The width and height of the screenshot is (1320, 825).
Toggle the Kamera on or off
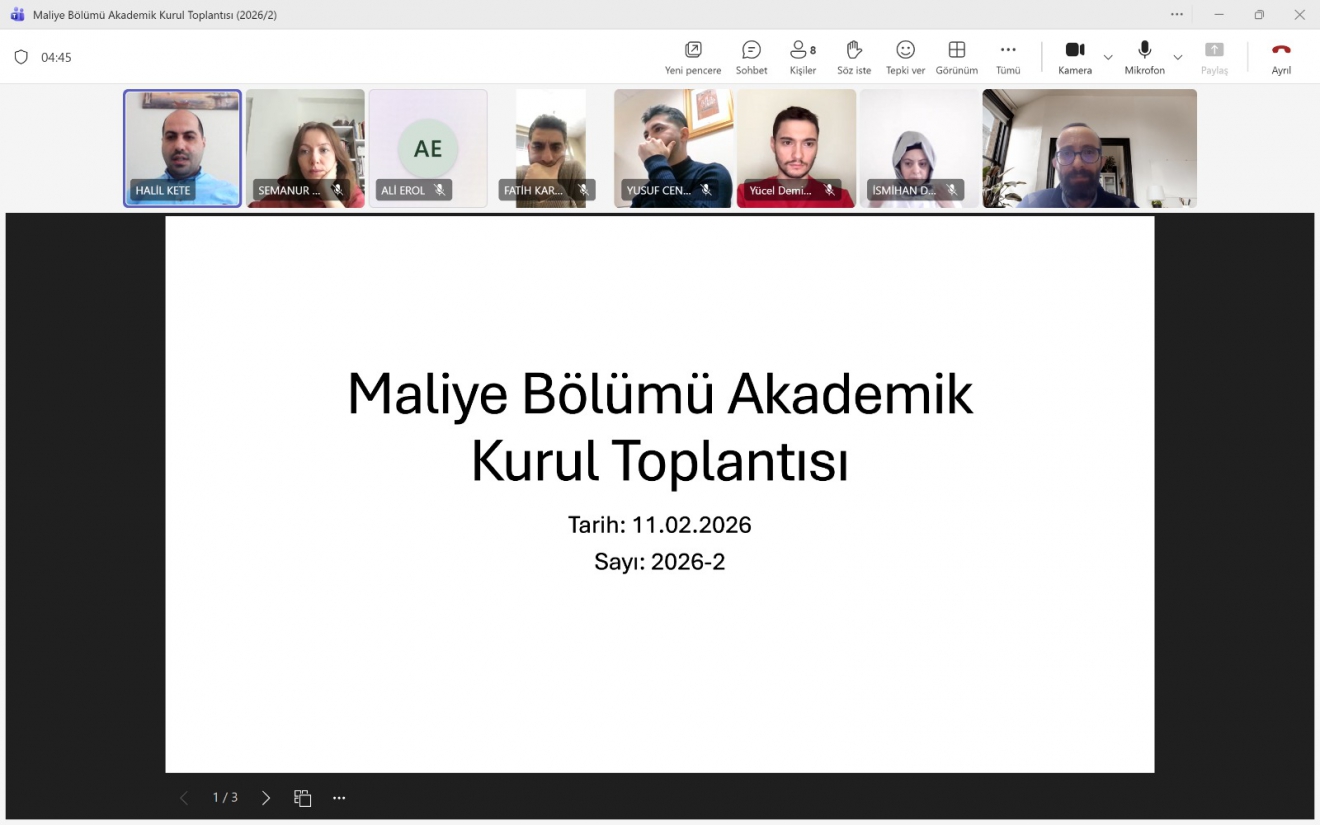(x=1075, y=57)
